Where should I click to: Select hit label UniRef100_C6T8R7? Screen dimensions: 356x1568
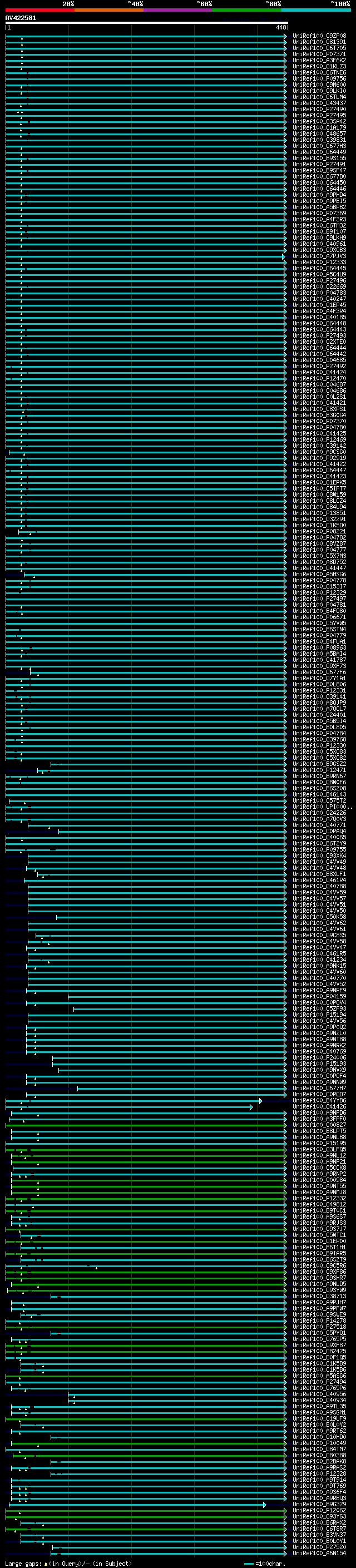(319, 1529)
